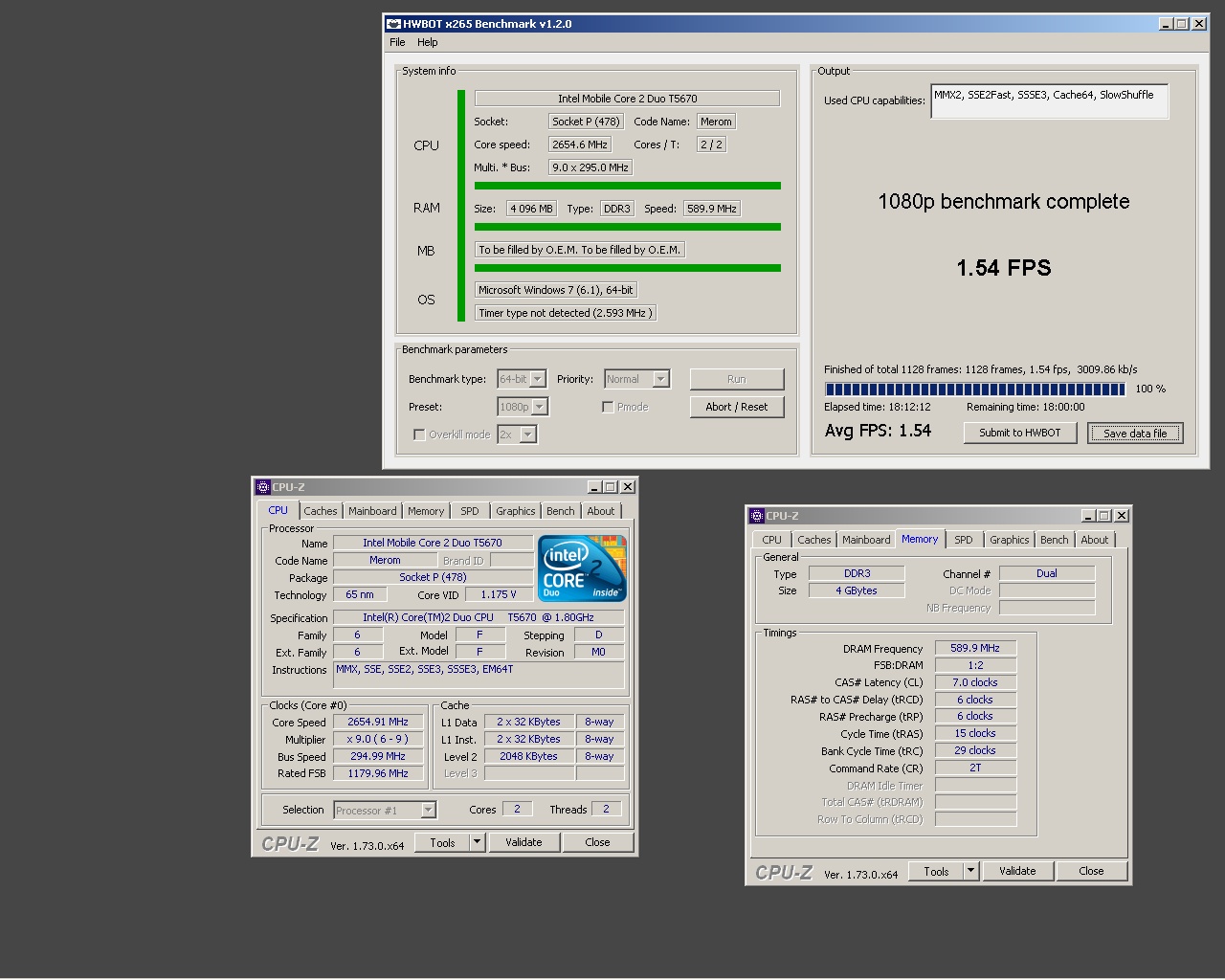Click the Multiplier x 9.0 ( 6 - 9 ) value
The width and height of the screenshot is (1225, 980).
378,739
